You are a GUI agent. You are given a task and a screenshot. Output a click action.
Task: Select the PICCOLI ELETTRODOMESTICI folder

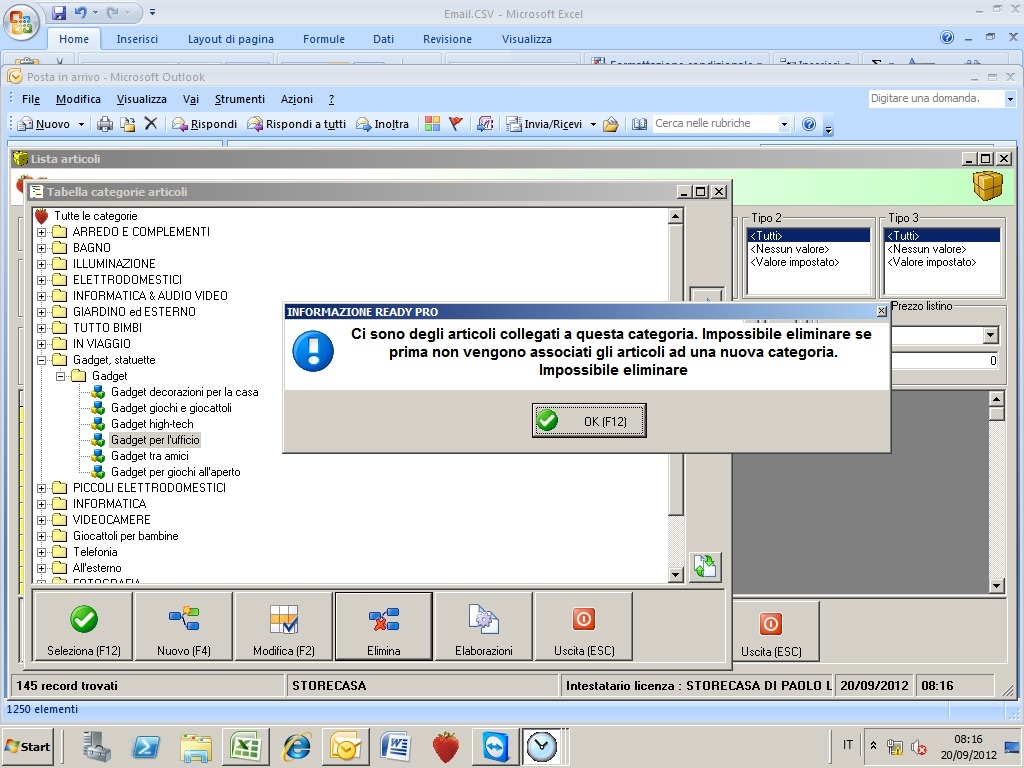coord(149,488)
